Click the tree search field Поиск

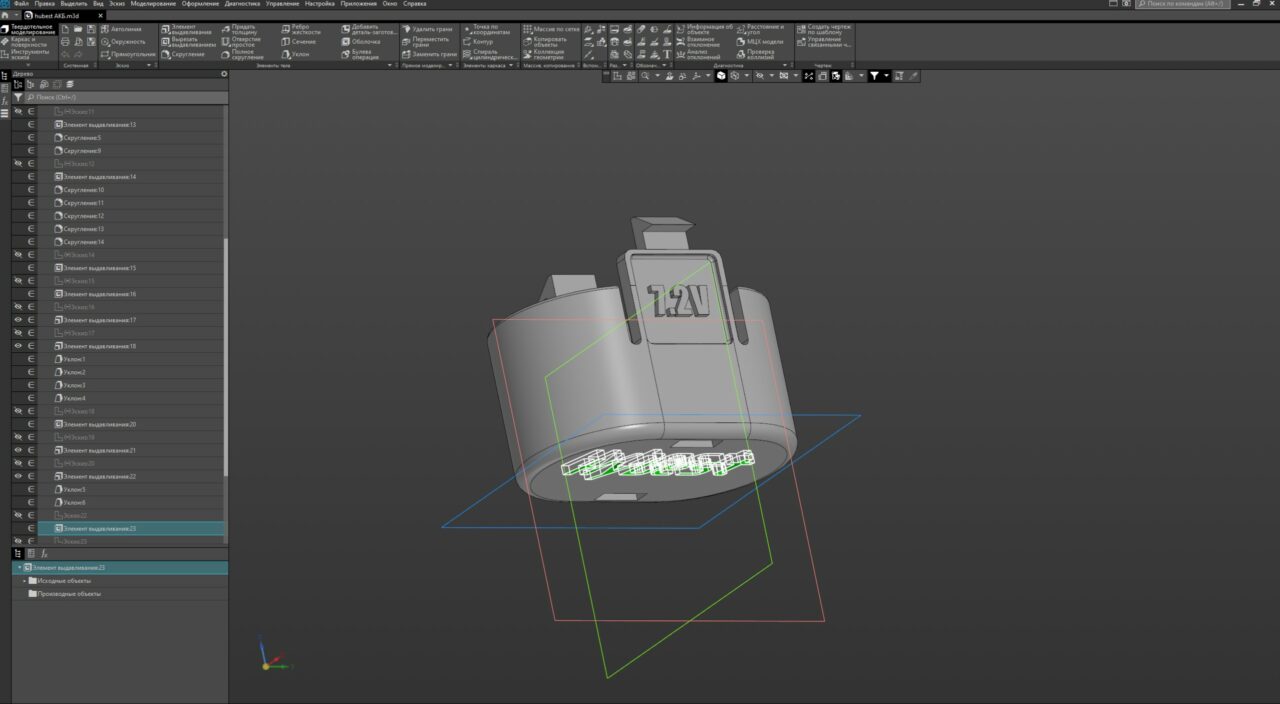[x=125, y=98]
